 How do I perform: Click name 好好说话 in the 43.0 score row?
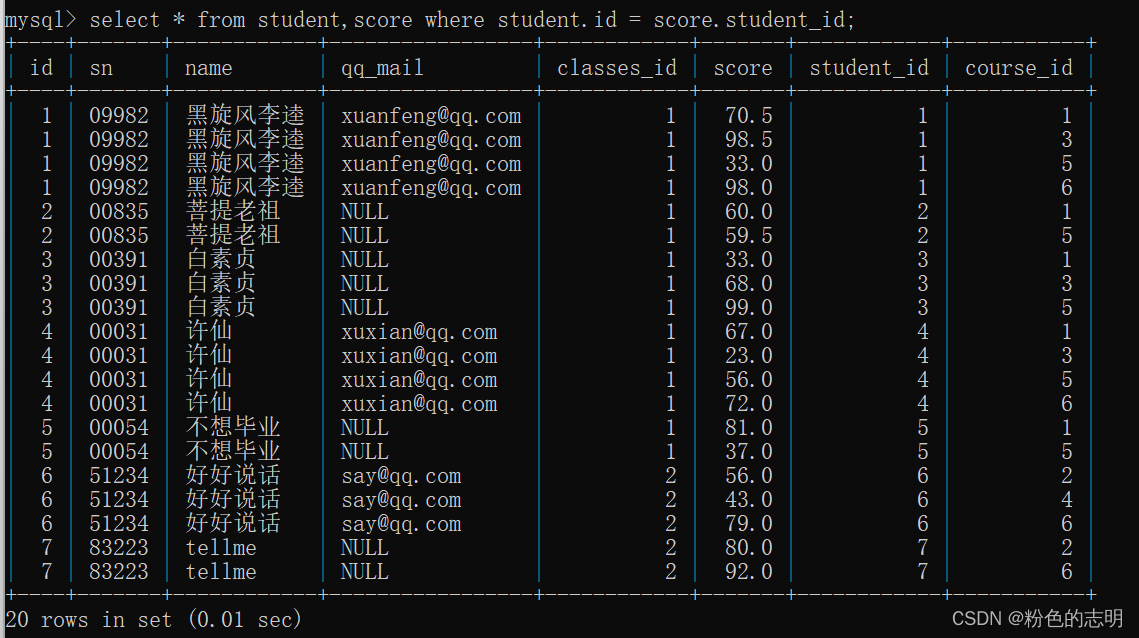232,499
